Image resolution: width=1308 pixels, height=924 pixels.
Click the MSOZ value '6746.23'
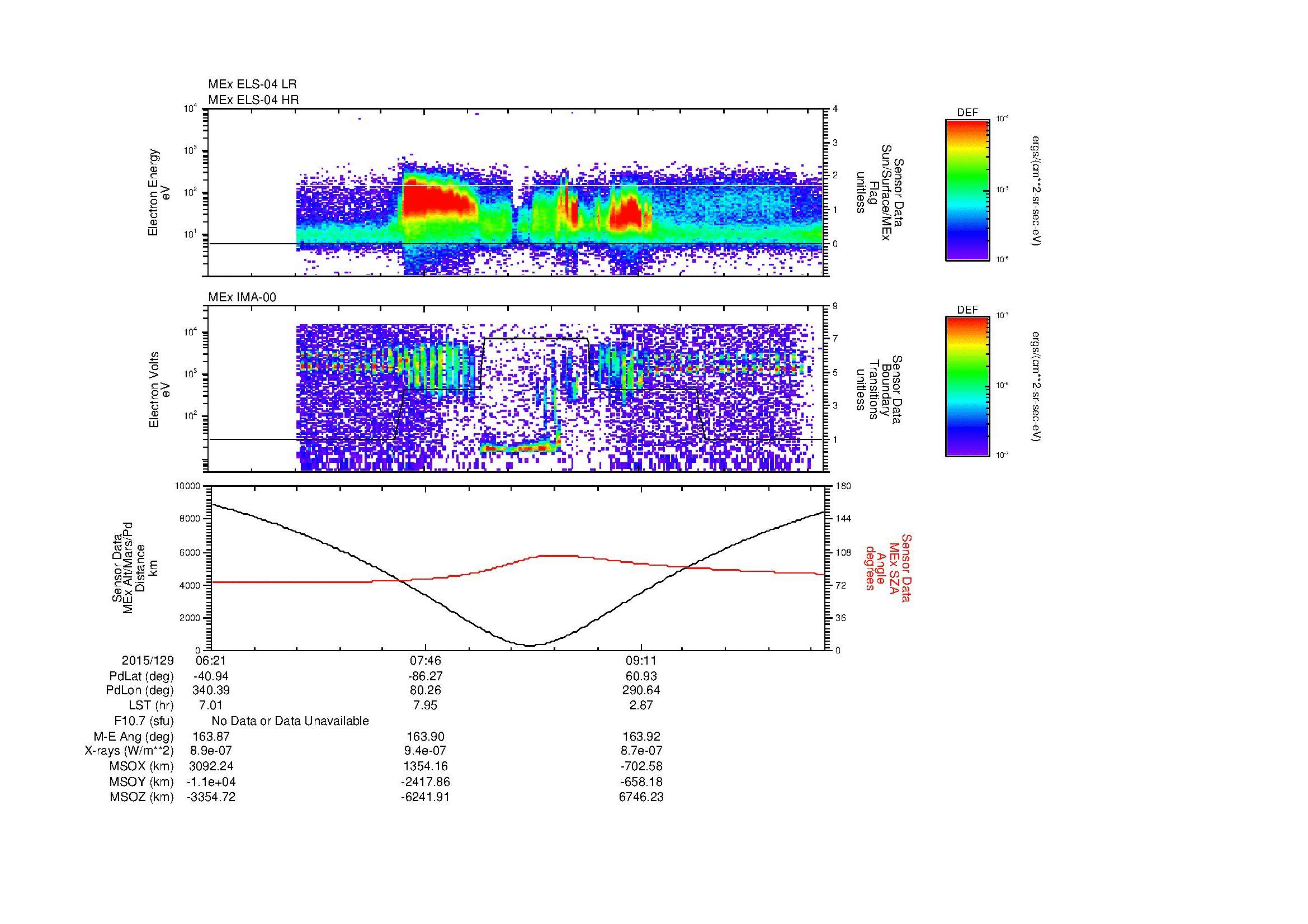coord(641,797)
